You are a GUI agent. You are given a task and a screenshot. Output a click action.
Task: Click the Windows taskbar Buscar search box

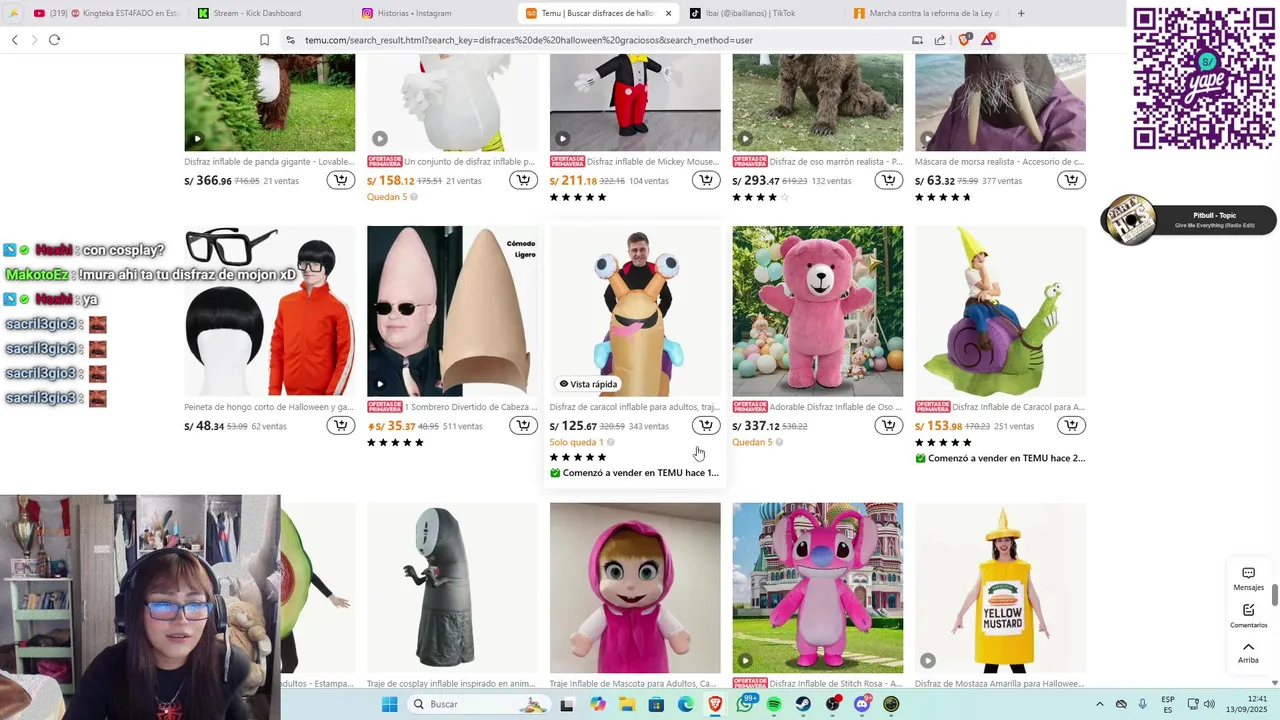480,704
